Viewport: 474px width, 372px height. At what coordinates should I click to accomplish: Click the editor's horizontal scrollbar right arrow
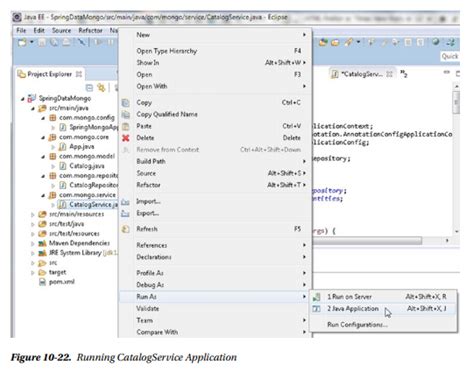[447, 240]
